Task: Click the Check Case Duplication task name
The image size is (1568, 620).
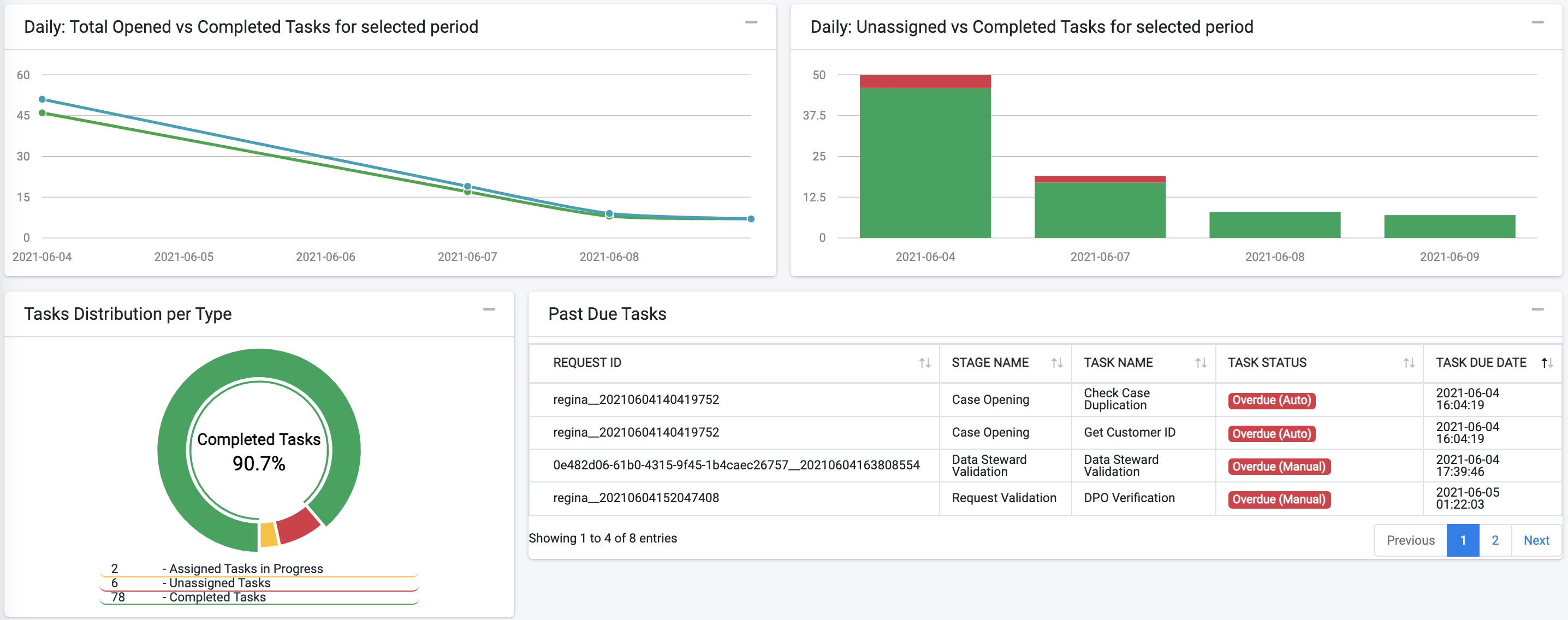Action: click(x=1116, y=399)
